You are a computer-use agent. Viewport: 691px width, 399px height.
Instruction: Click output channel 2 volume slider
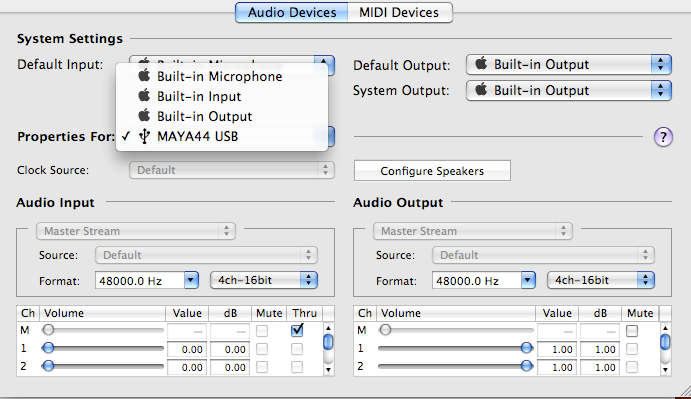456,366
